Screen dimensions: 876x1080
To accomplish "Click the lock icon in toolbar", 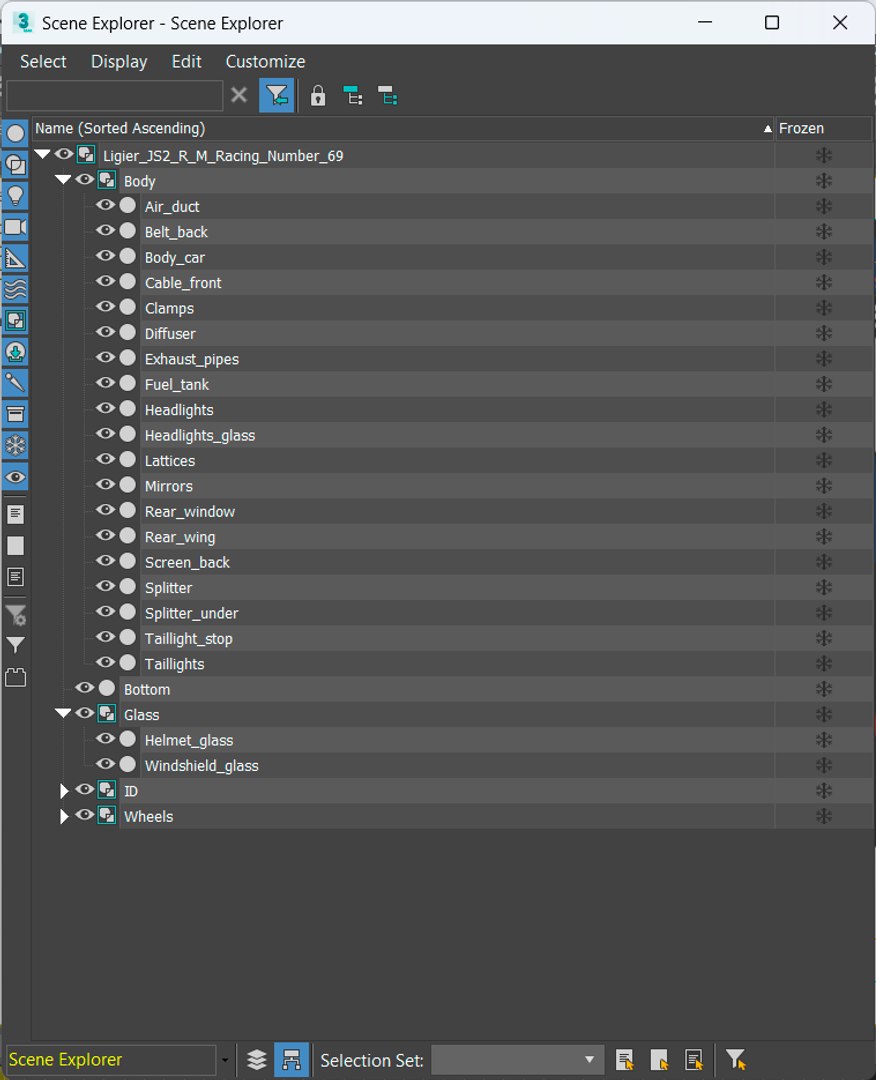I will [x=317, y=95].
